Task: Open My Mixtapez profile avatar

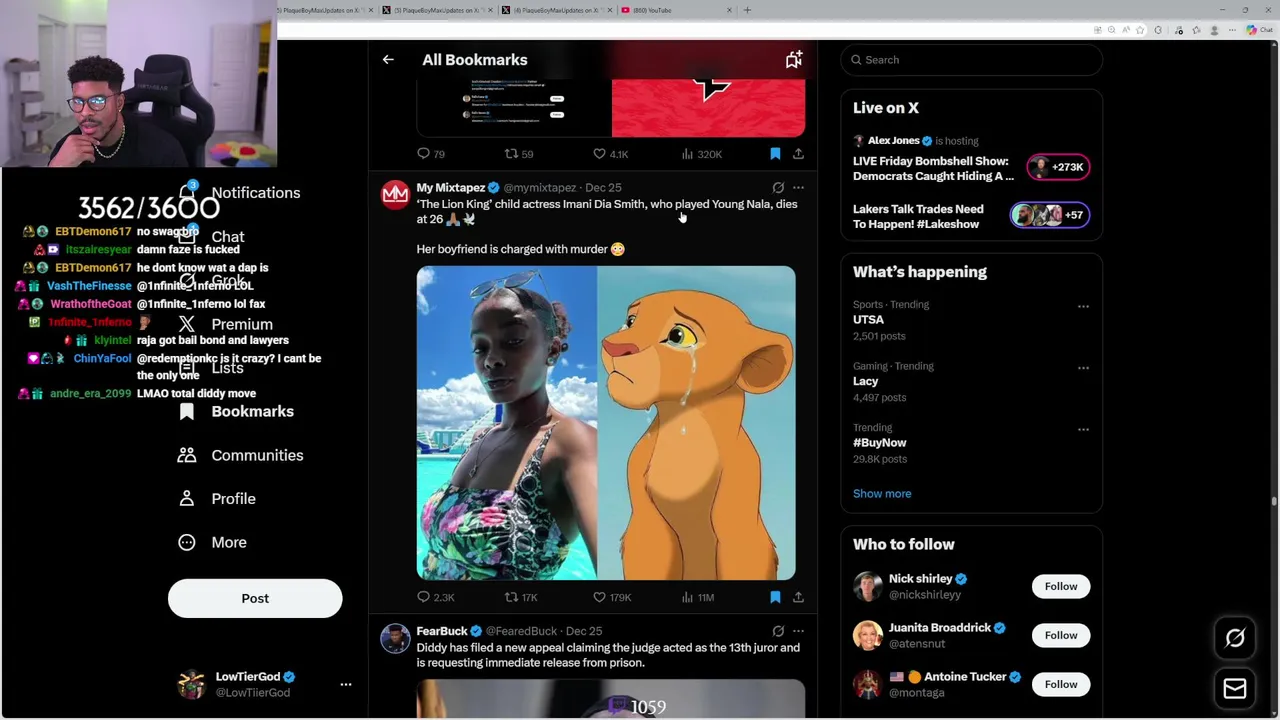Action: coord(396,194)
